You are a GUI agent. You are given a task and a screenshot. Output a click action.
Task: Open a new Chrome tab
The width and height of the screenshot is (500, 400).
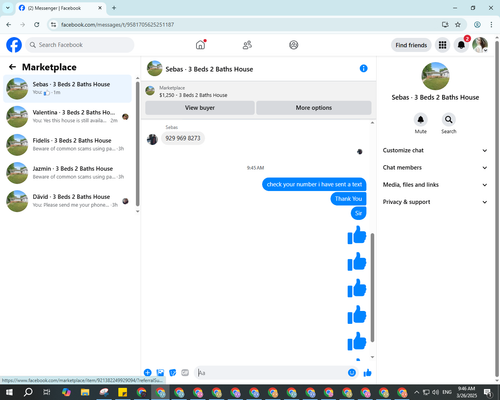114,8
